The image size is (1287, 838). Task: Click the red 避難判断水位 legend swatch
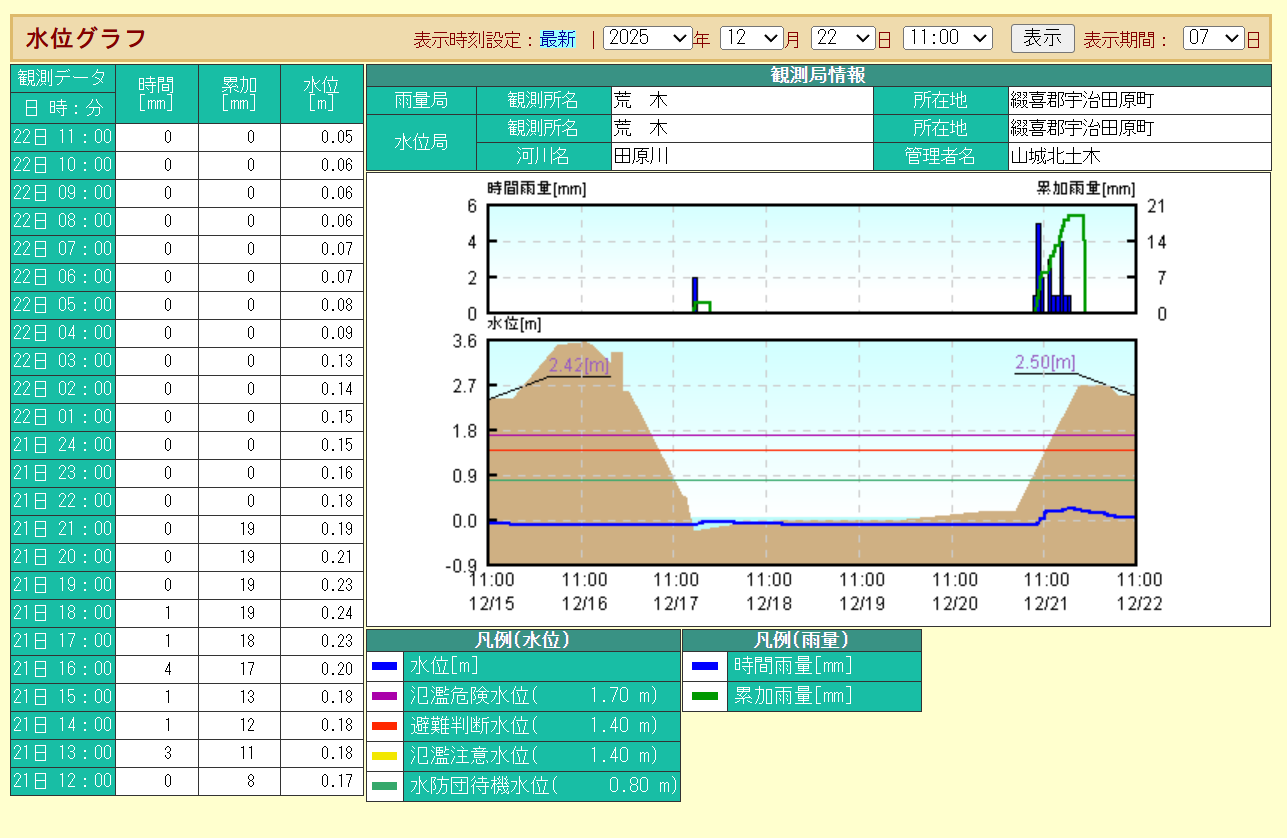click(384, 726)
